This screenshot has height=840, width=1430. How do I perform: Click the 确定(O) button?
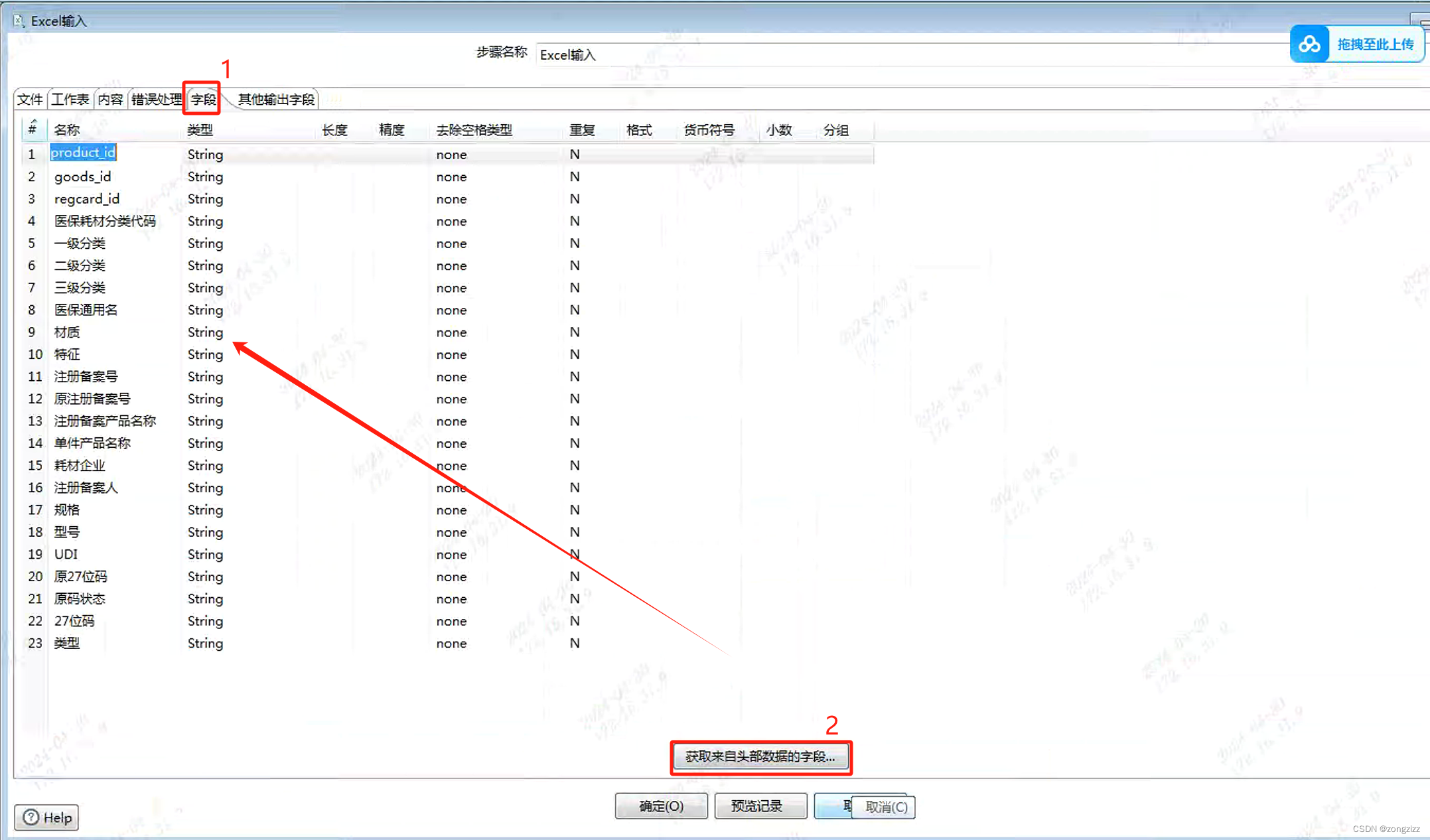[x=660, y=805]
